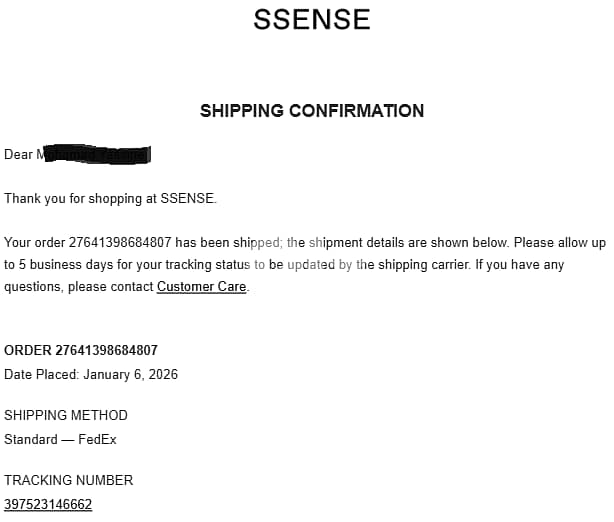This screenshot has width=614, height=522.
Task: Click the order number in paragraph text
Action: [121, 243]
